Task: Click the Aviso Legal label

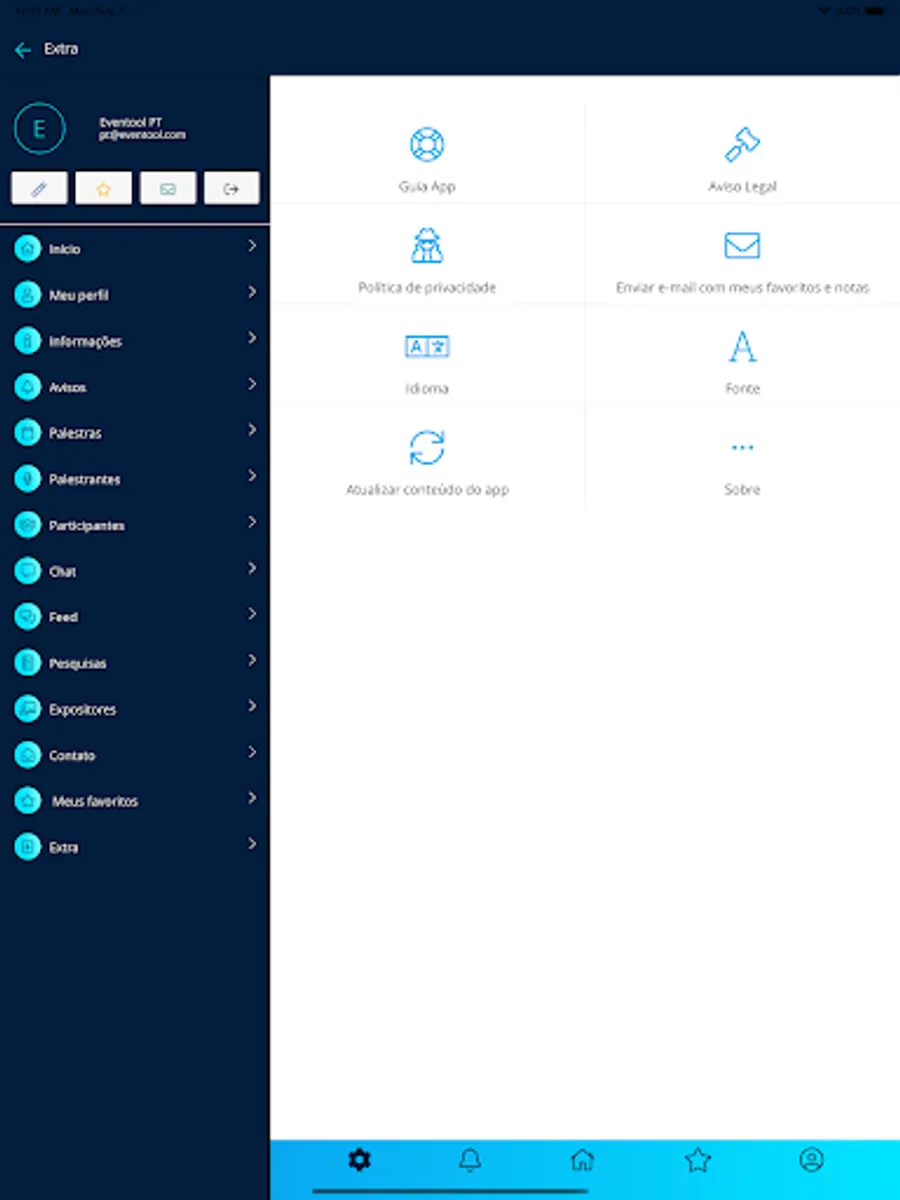Action: [742, 187]
